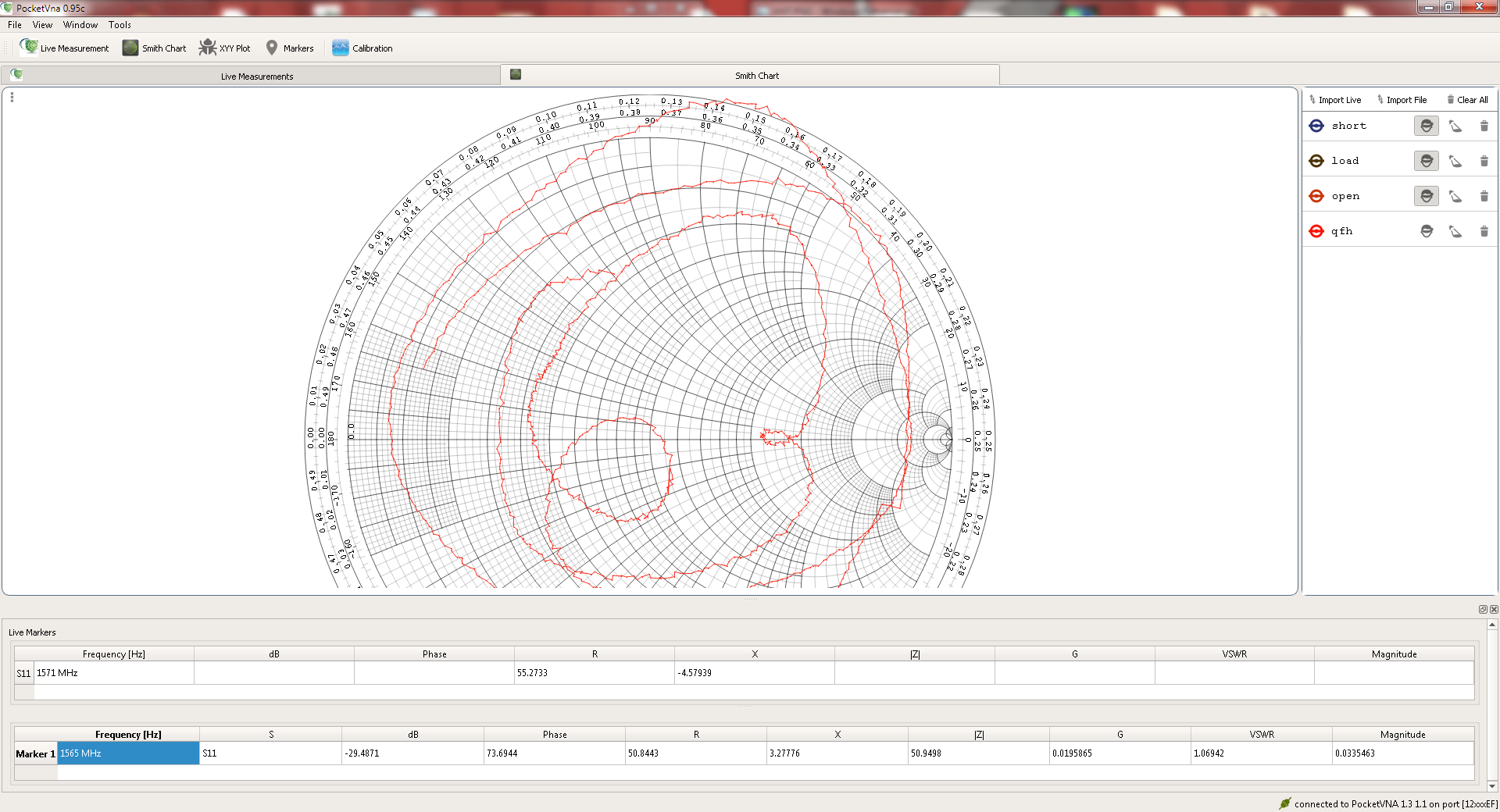Viewport: 1500px width, 812px height.
Task: Click the open trace color icon
Action: tap(1316, 196)
